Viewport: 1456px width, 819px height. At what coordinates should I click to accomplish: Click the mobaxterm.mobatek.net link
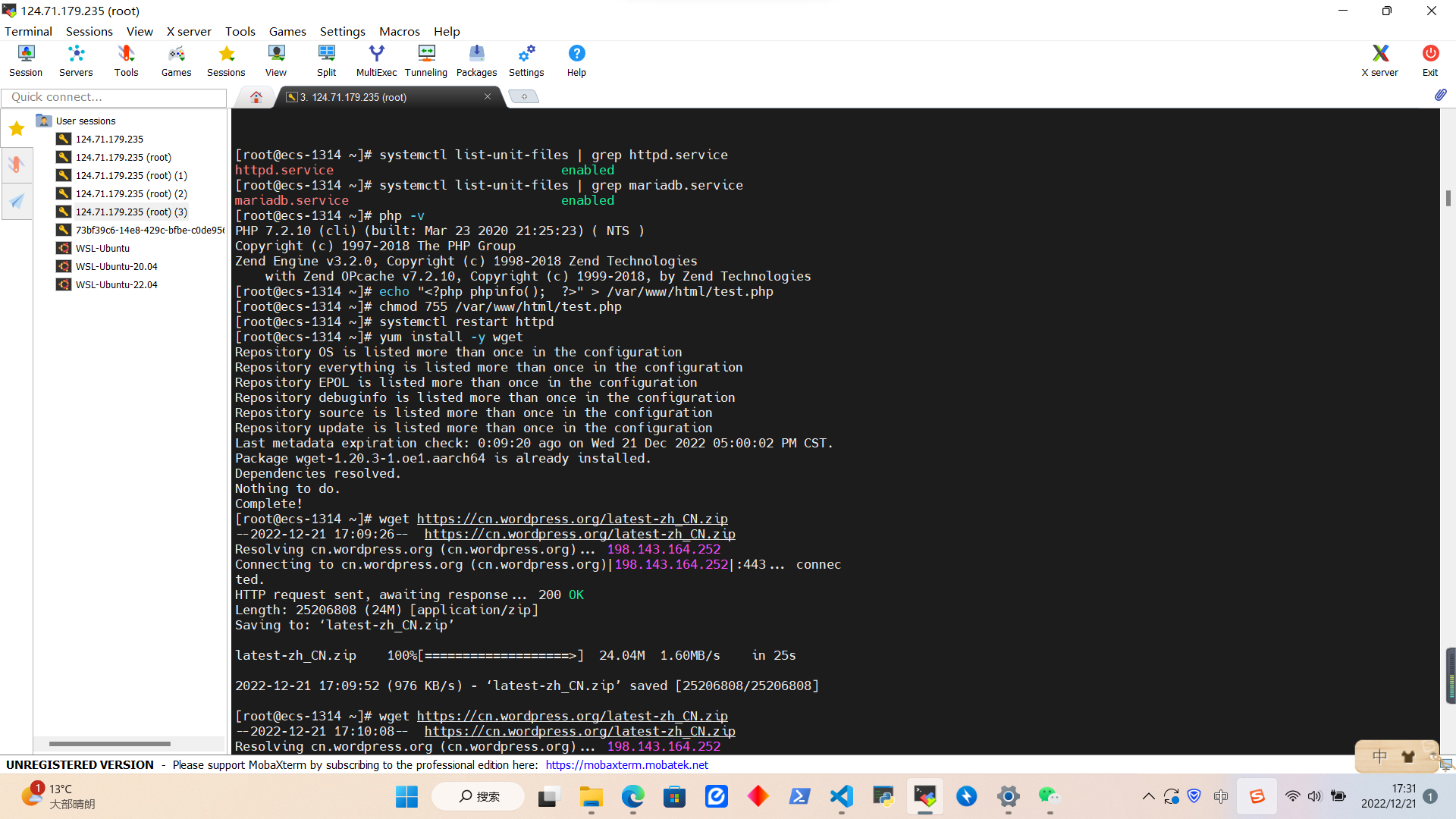(626, 764)
